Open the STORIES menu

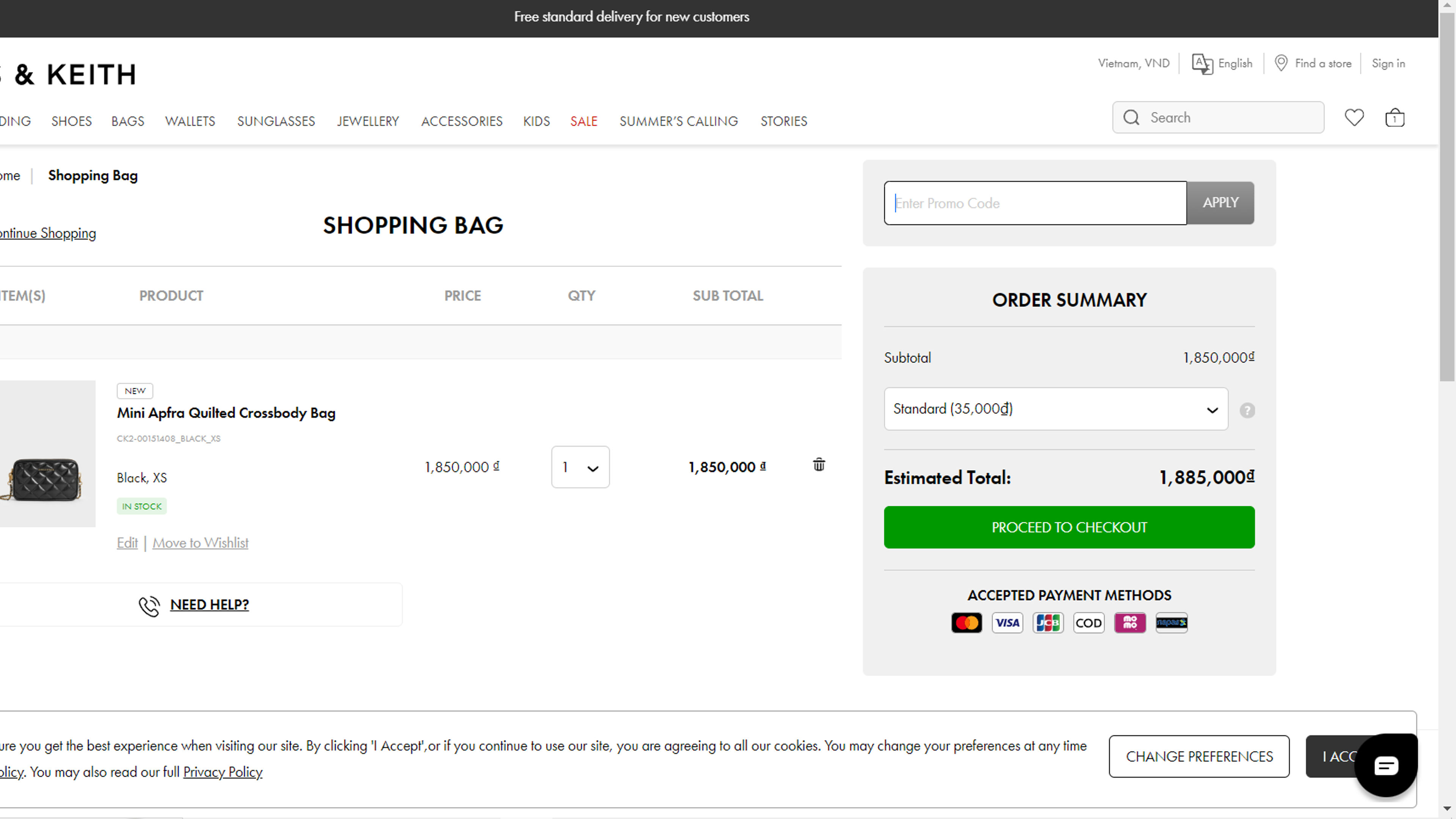[x=783, y=121]
